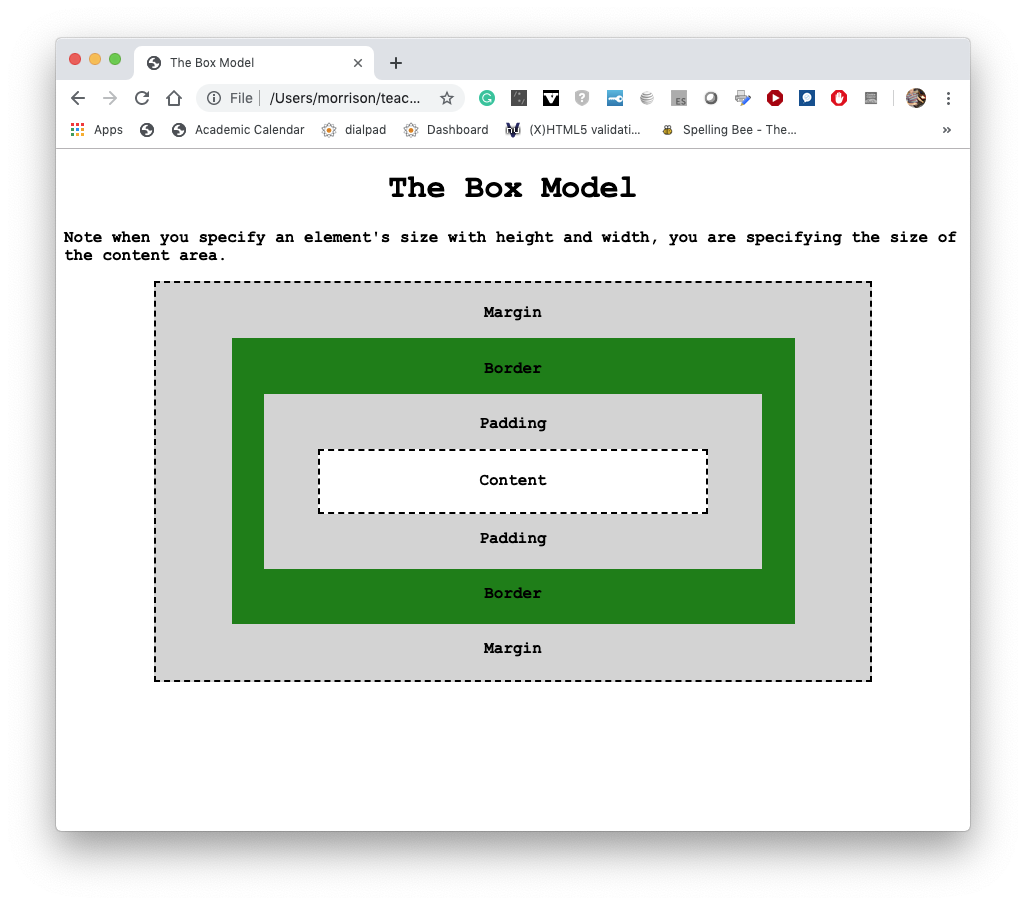
Task: Click the note paragraph about content area
Action: [x=510, y=246]
